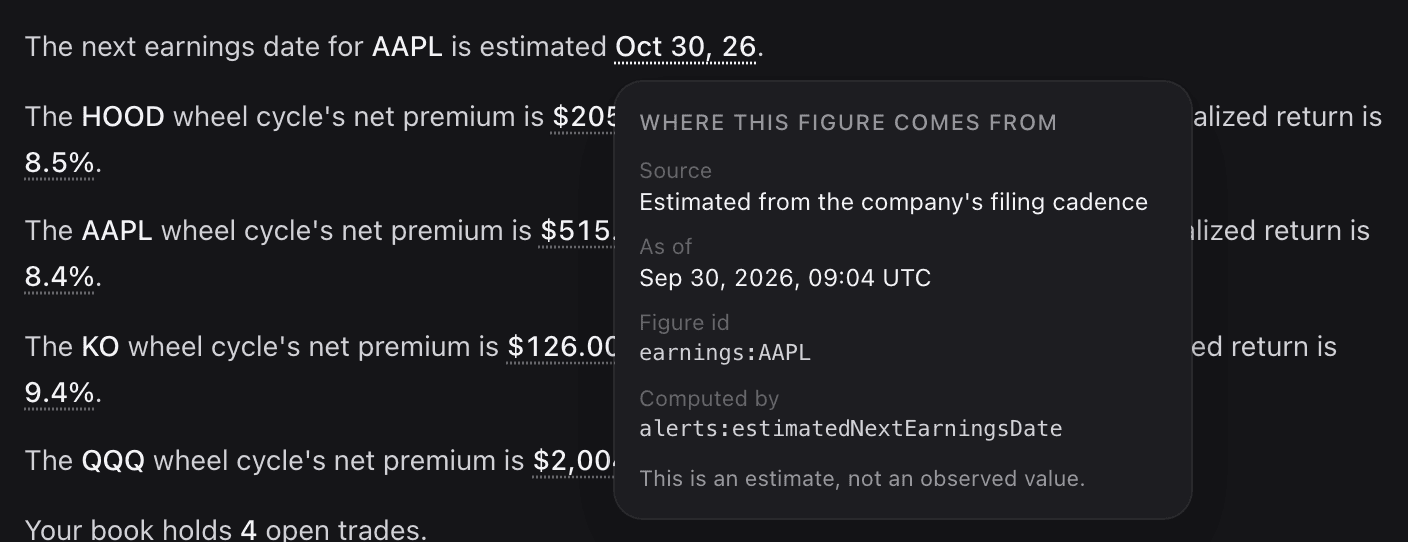Select the QQQ ticker symbol
This screenshot has height=542, width=1408.
coord(113,462)
